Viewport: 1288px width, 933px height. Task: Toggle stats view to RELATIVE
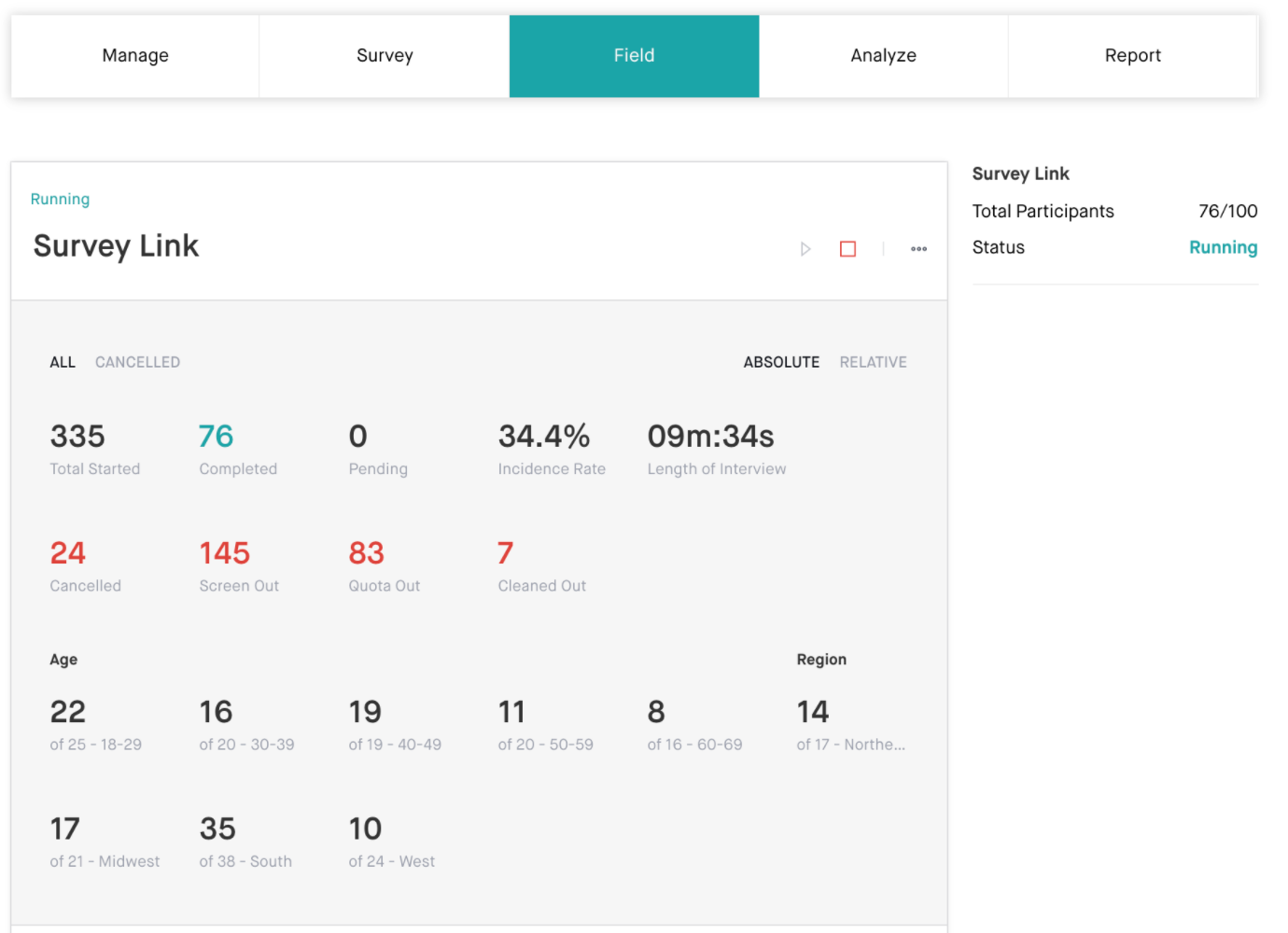[x=873, y=362]
